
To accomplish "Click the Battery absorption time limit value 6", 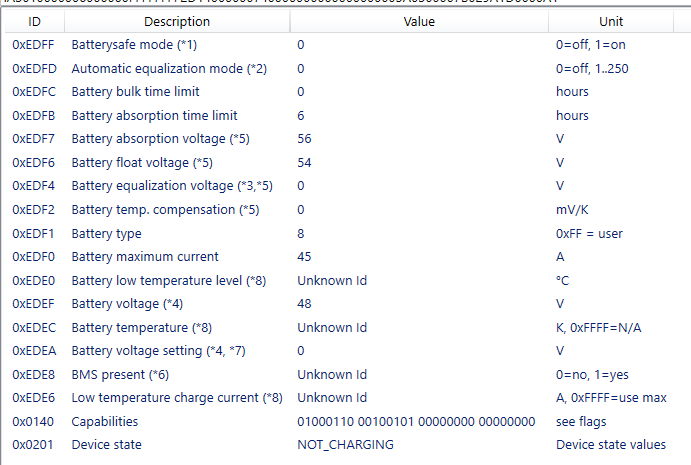I will point(301,116).
